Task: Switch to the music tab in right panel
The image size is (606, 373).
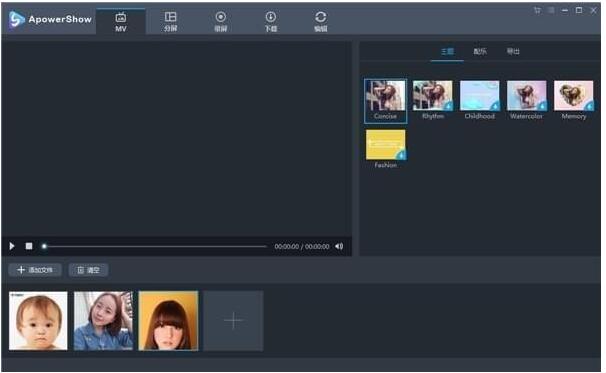Action: (480, 51)
